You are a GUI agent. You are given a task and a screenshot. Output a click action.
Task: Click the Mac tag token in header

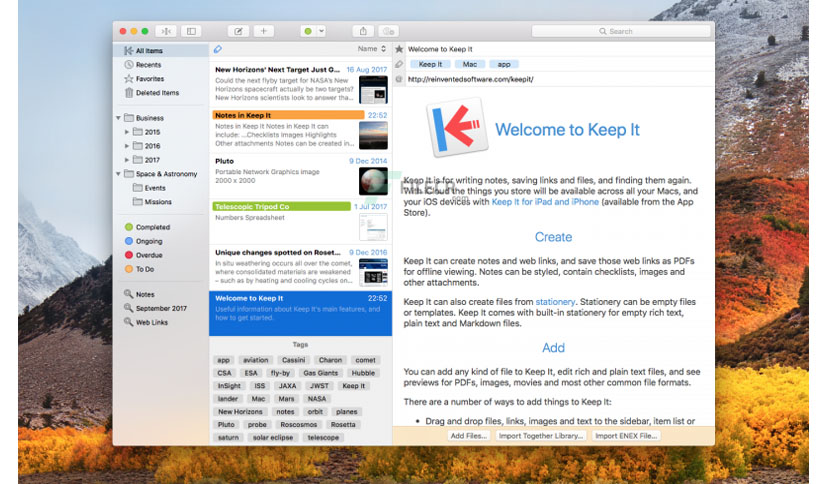pyautogui.click(x=470, y=64)
